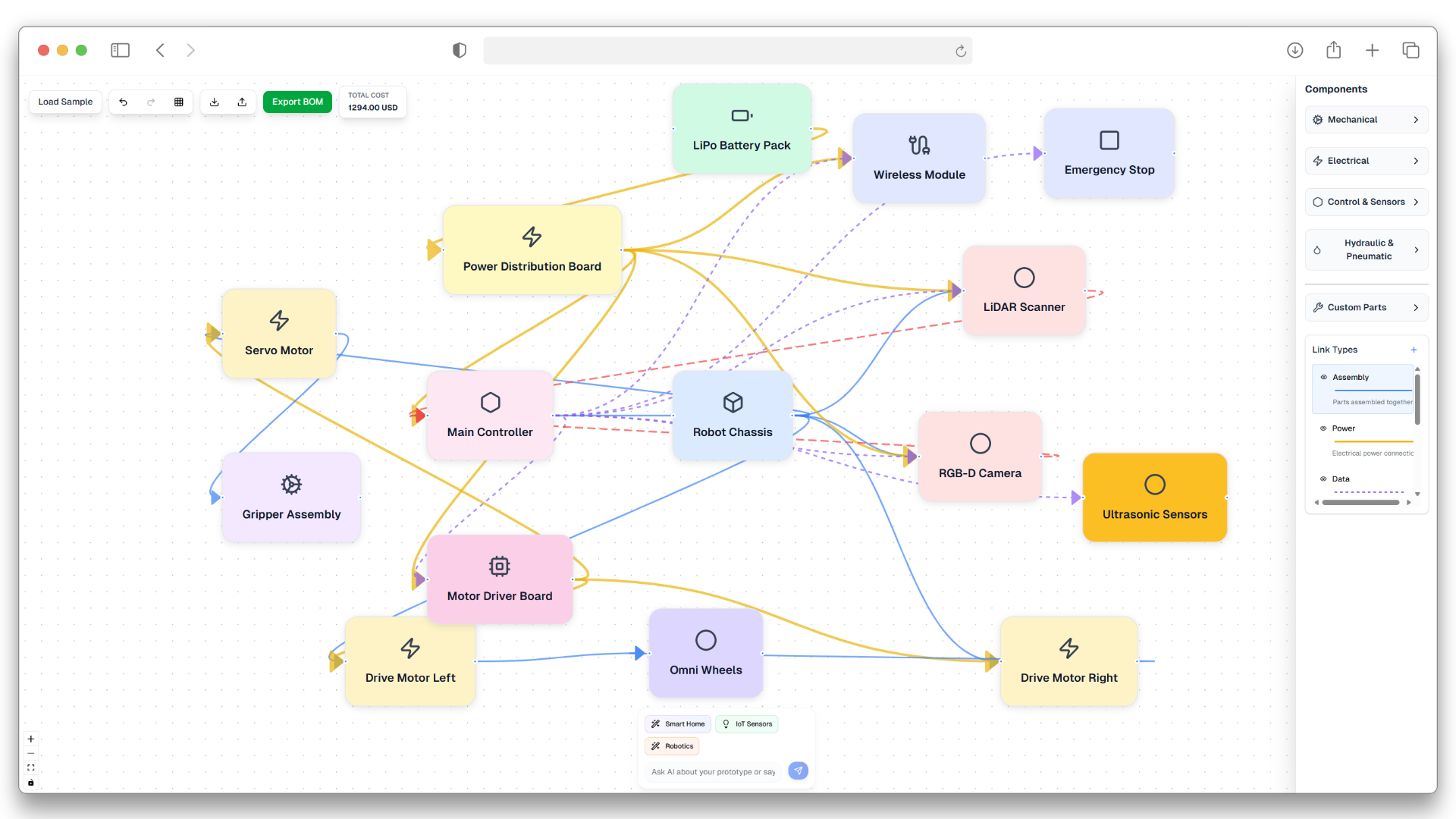Screen dimensions: 1456x819
Task: Click the Export BOM button
Action: tap(297, 102)
